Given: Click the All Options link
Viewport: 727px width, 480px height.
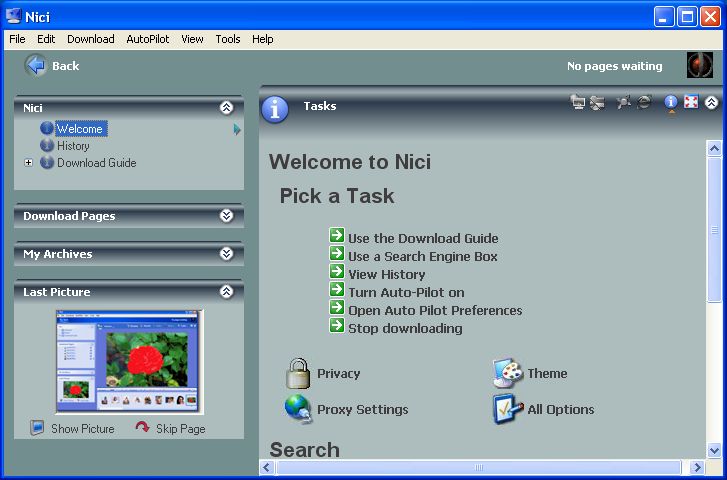Looking at the screenshot, I should point(561,410).
